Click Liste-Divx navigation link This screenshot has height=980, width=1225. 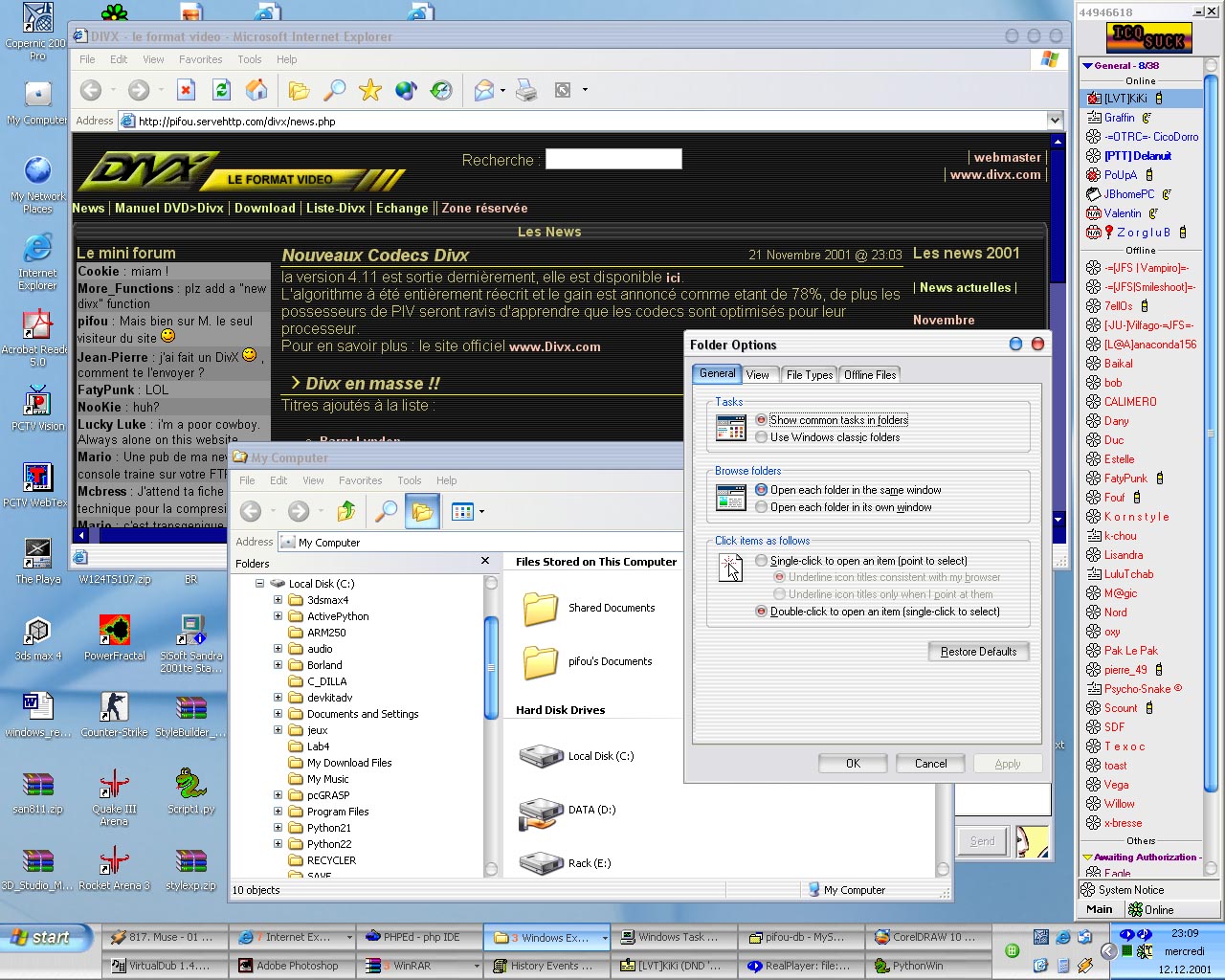[336, 208]
